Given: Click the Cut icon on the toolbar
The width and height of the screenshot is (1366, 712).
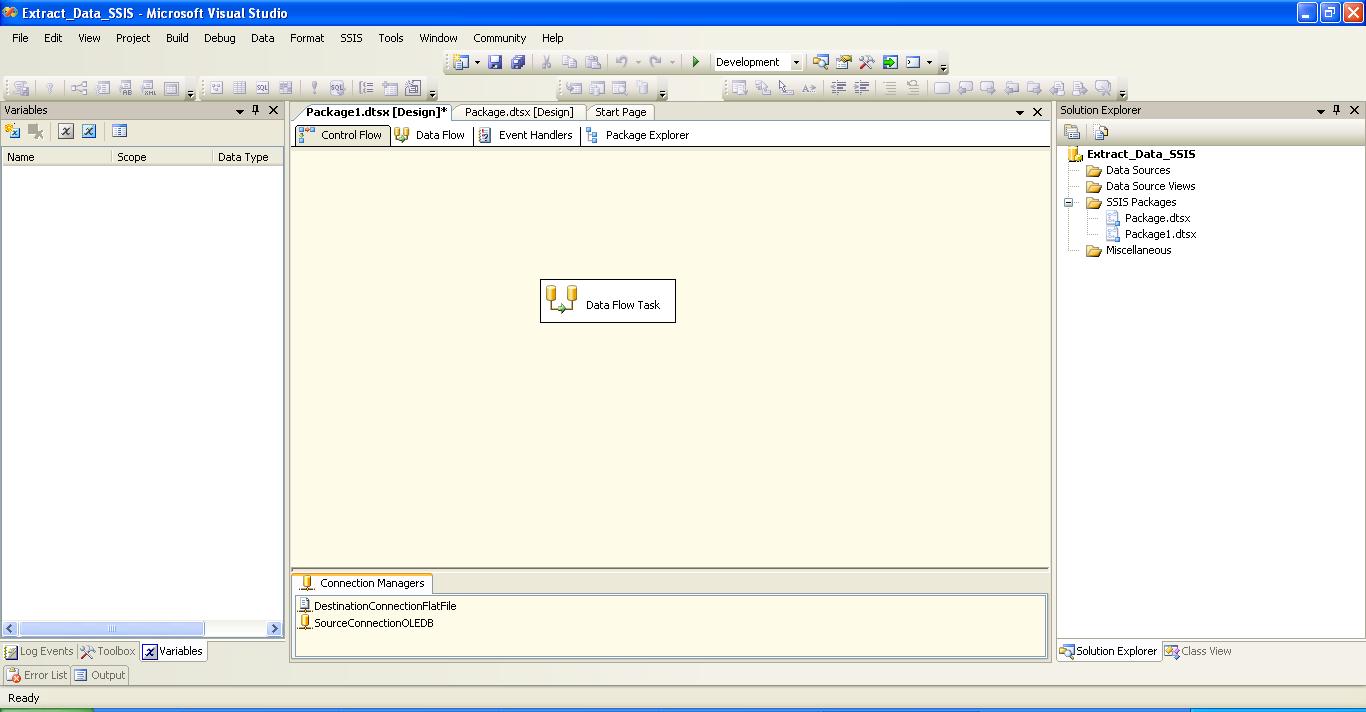Looking at the screenshot, I should [x=546, y=62].
